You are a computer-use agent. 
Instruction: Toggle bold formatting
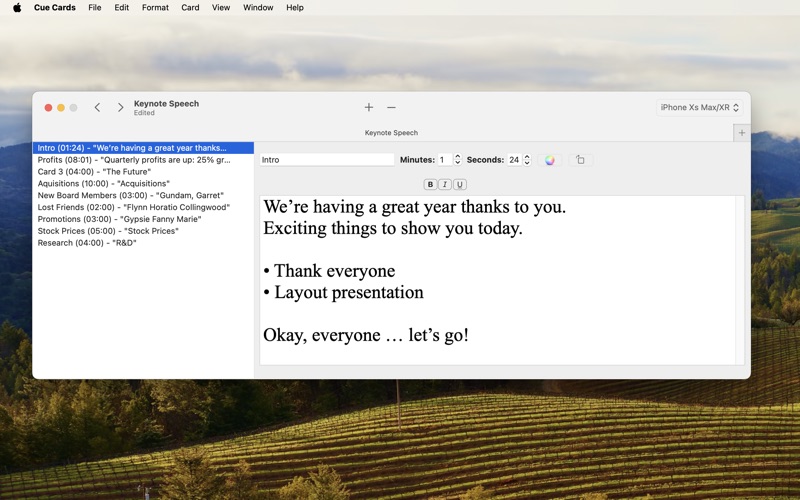tap(430, 184)
